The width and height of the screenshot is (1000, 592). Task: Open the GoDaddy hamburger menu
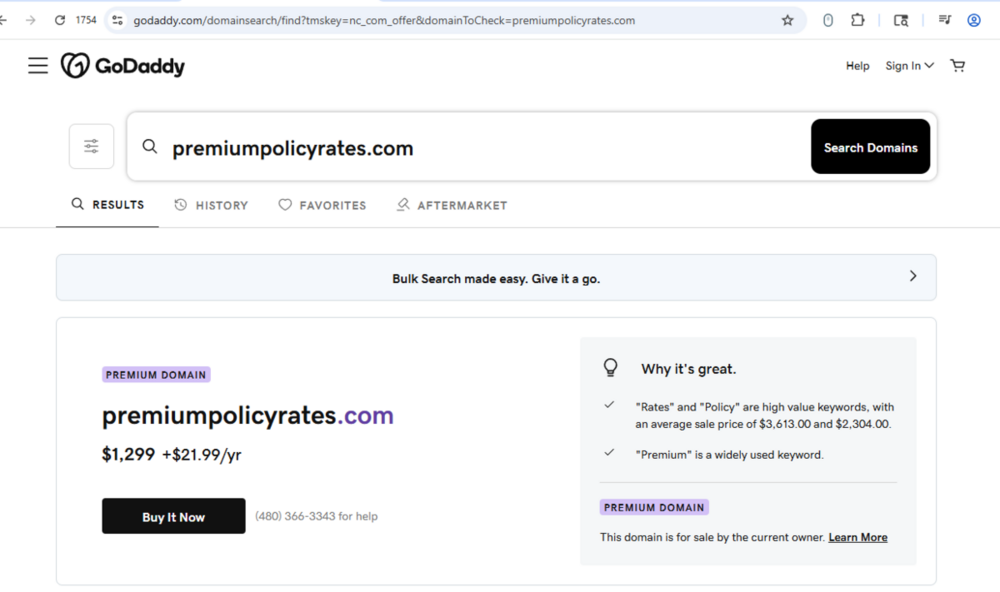click(38, 66)
